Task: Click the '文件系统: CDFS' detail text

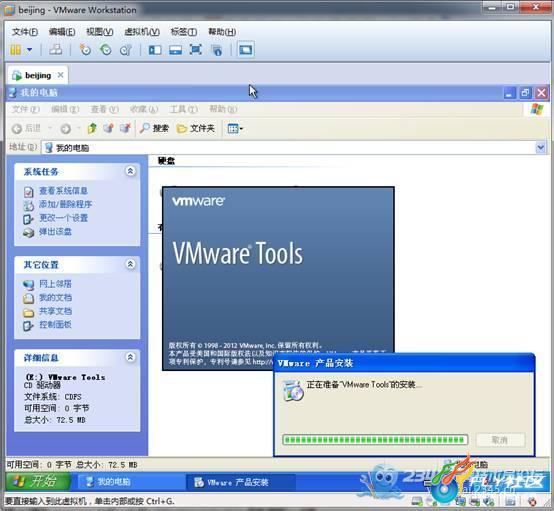Action: pos(53,397)
